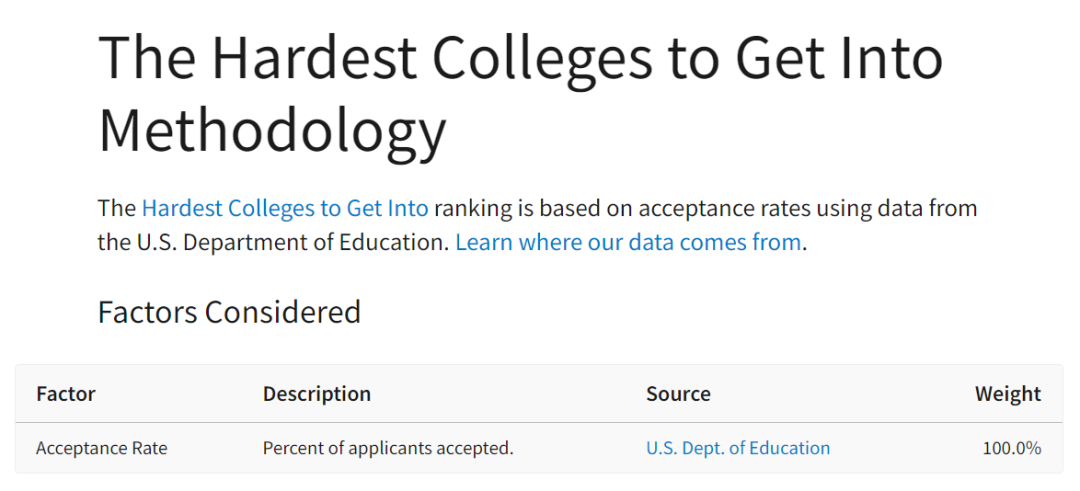Click the Percent of applicants accepted description

point(388,448)
